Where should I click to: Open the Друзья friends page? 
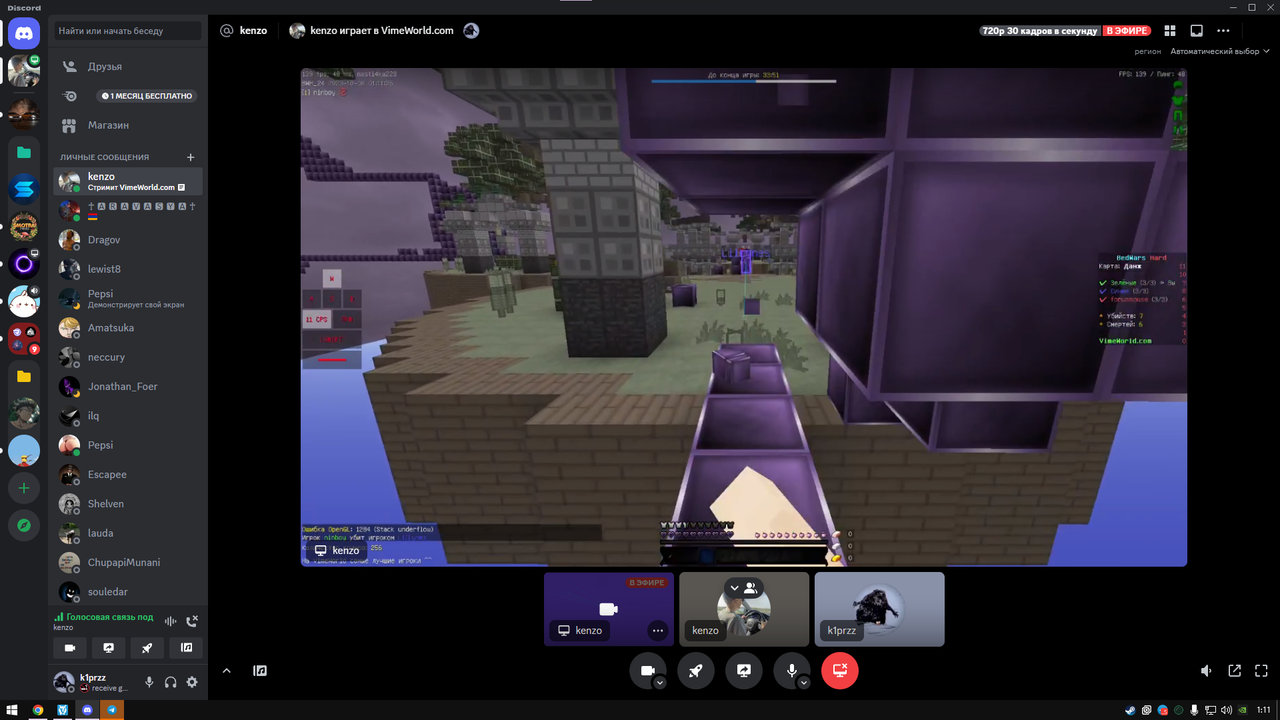[128, 66]
